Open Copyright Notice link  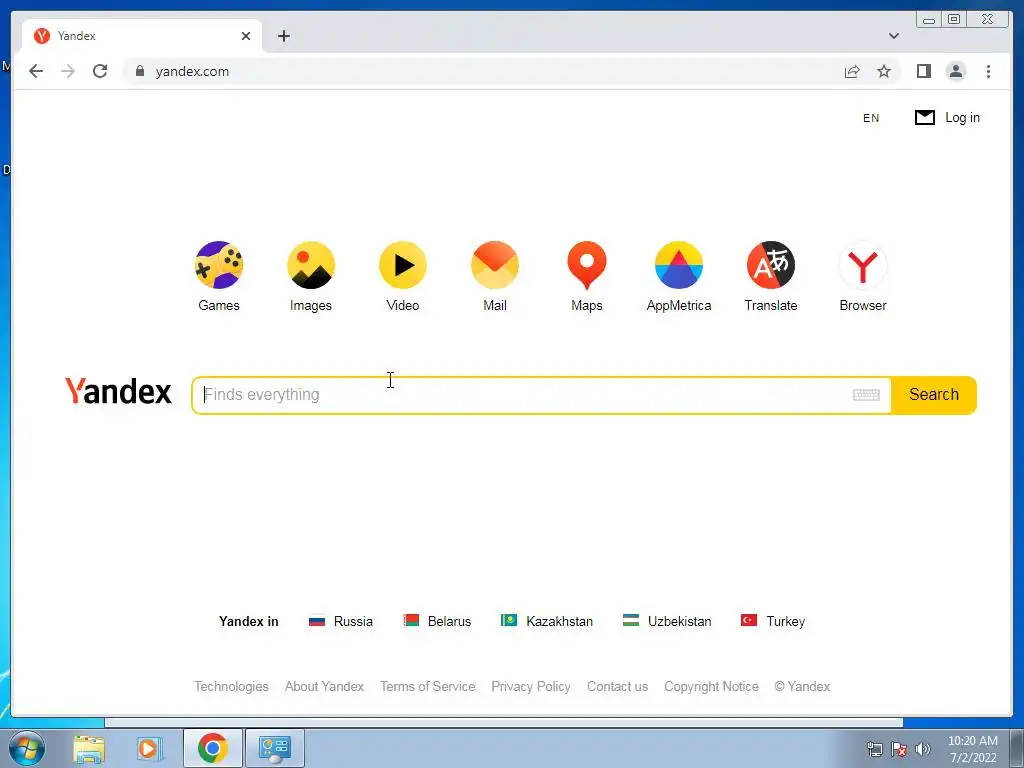pyautogui.click(x=712, y=686)
